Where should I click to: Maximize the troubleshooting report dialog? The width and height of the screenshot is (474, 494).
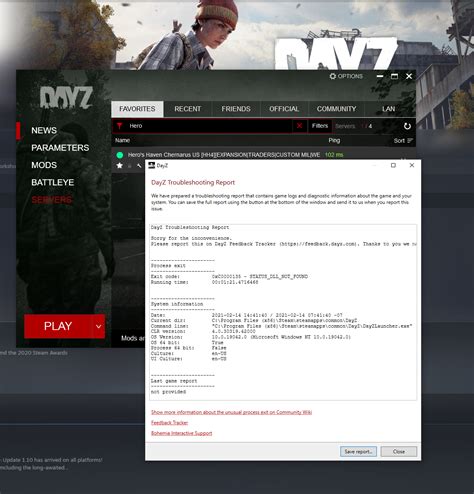393,165
